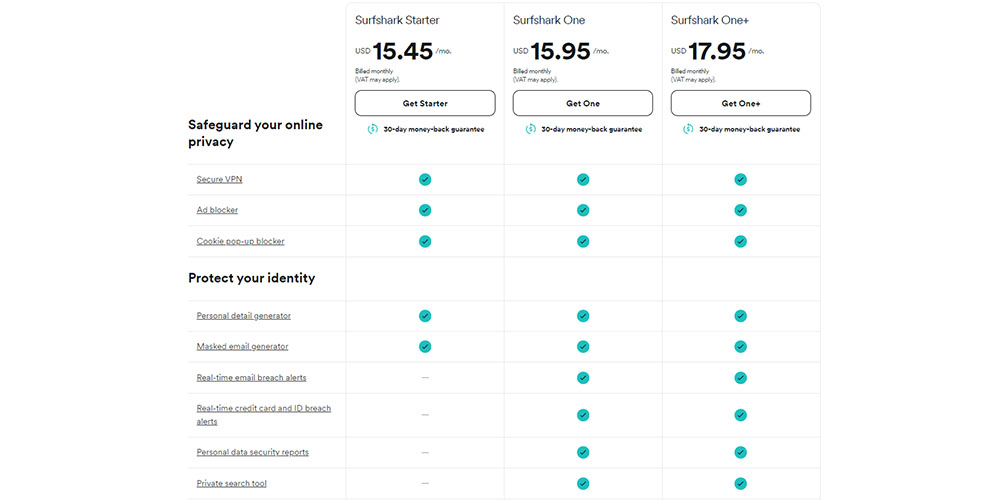Click the Get Starter button

[x=425, y=103]
